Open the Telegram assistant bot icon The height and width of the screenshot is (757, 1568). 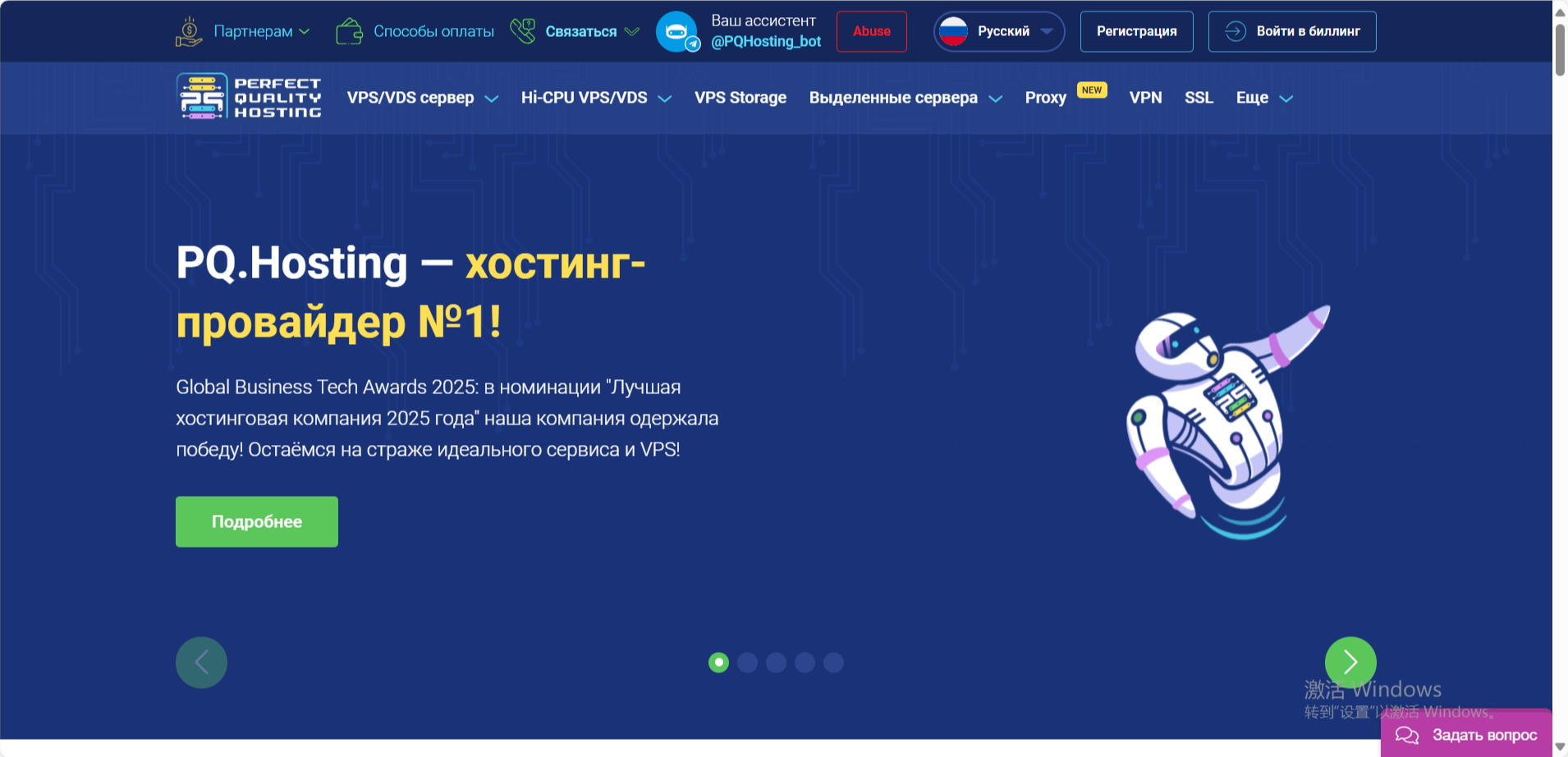tap(677, 32)
